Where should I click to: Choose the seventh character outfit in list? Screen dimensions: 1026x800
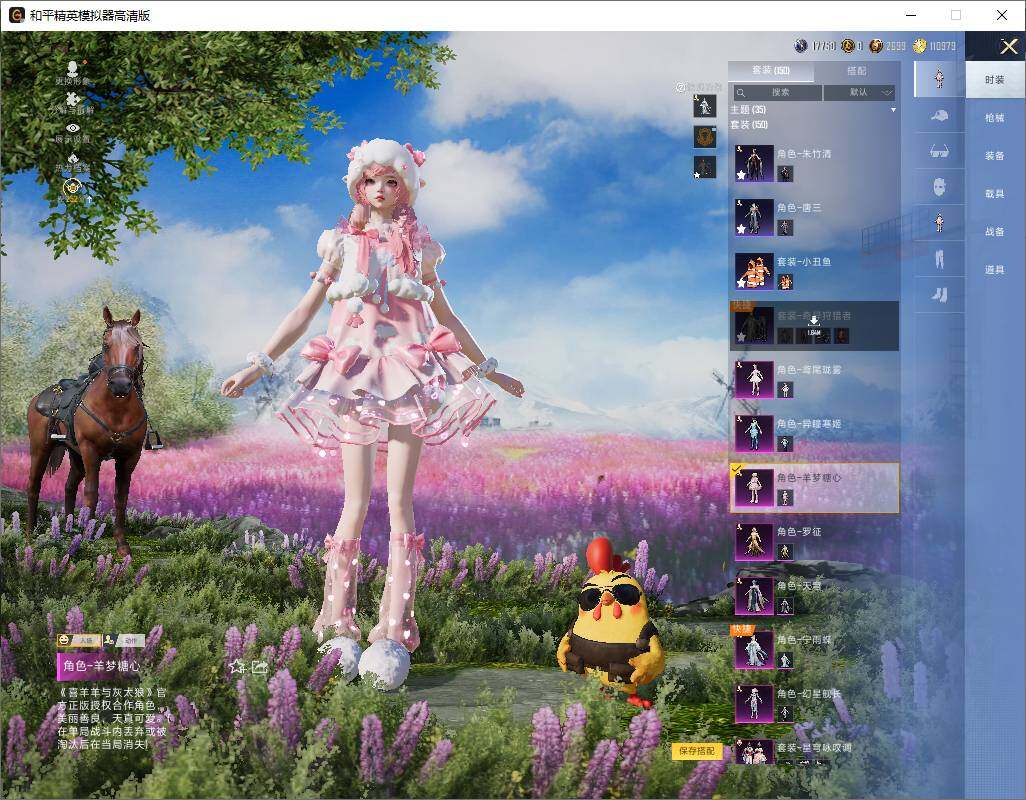pos(814,487)
